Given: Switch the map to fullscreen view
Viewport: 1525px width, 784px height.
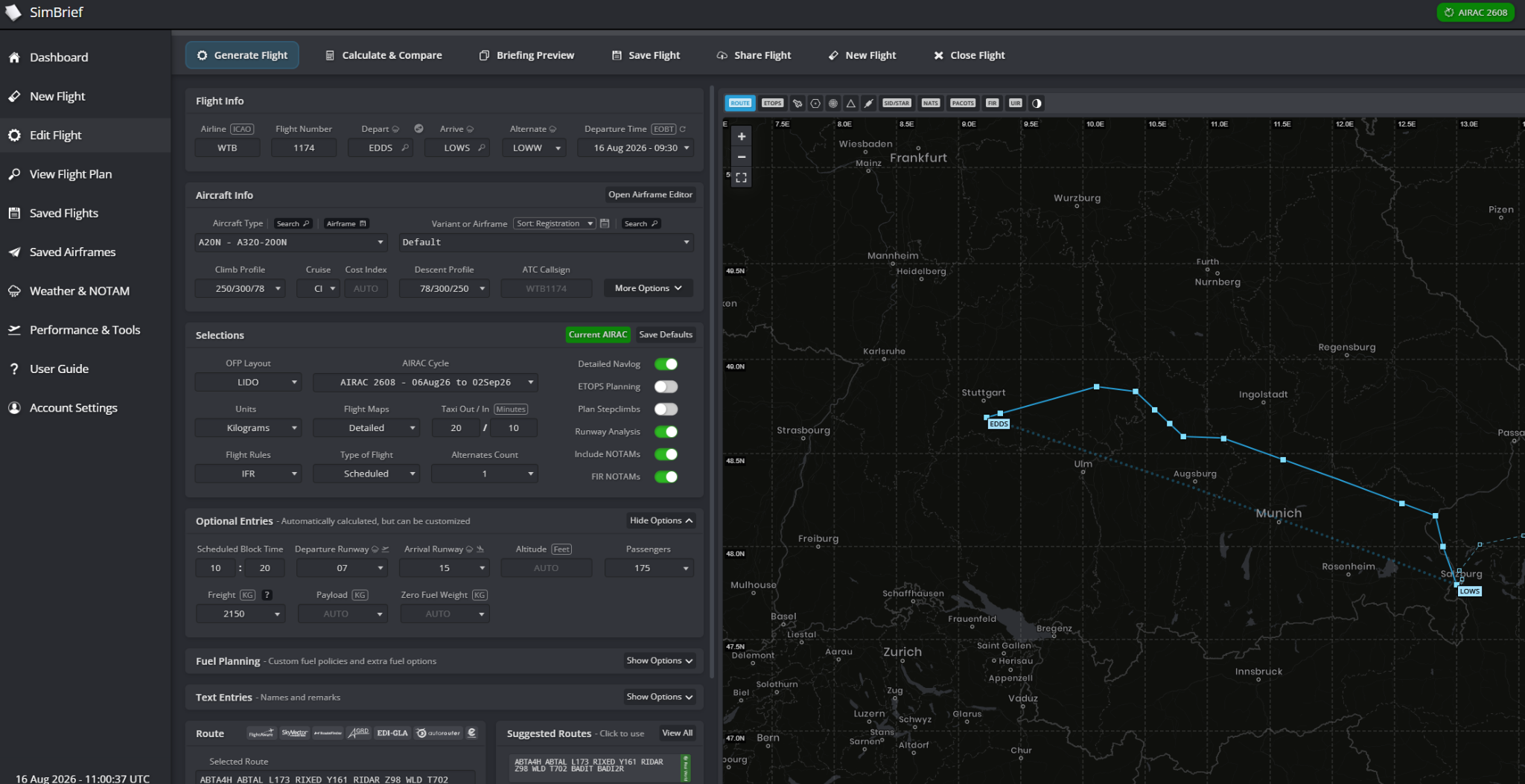Looking at the screenshot, I should pos(742,177).
